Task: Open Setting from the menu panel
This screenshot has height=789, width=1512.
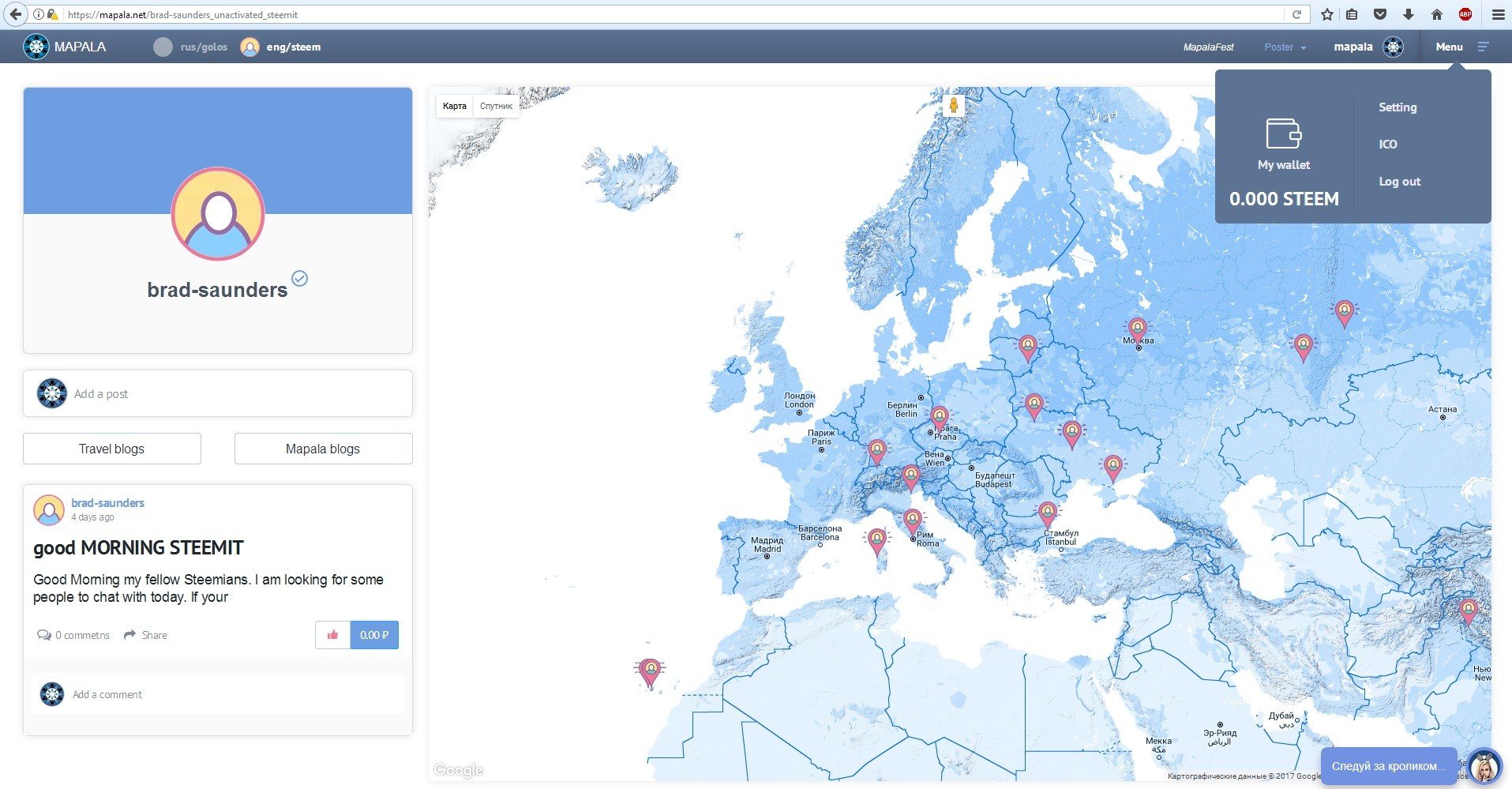Action: (x=1398, y=107)
